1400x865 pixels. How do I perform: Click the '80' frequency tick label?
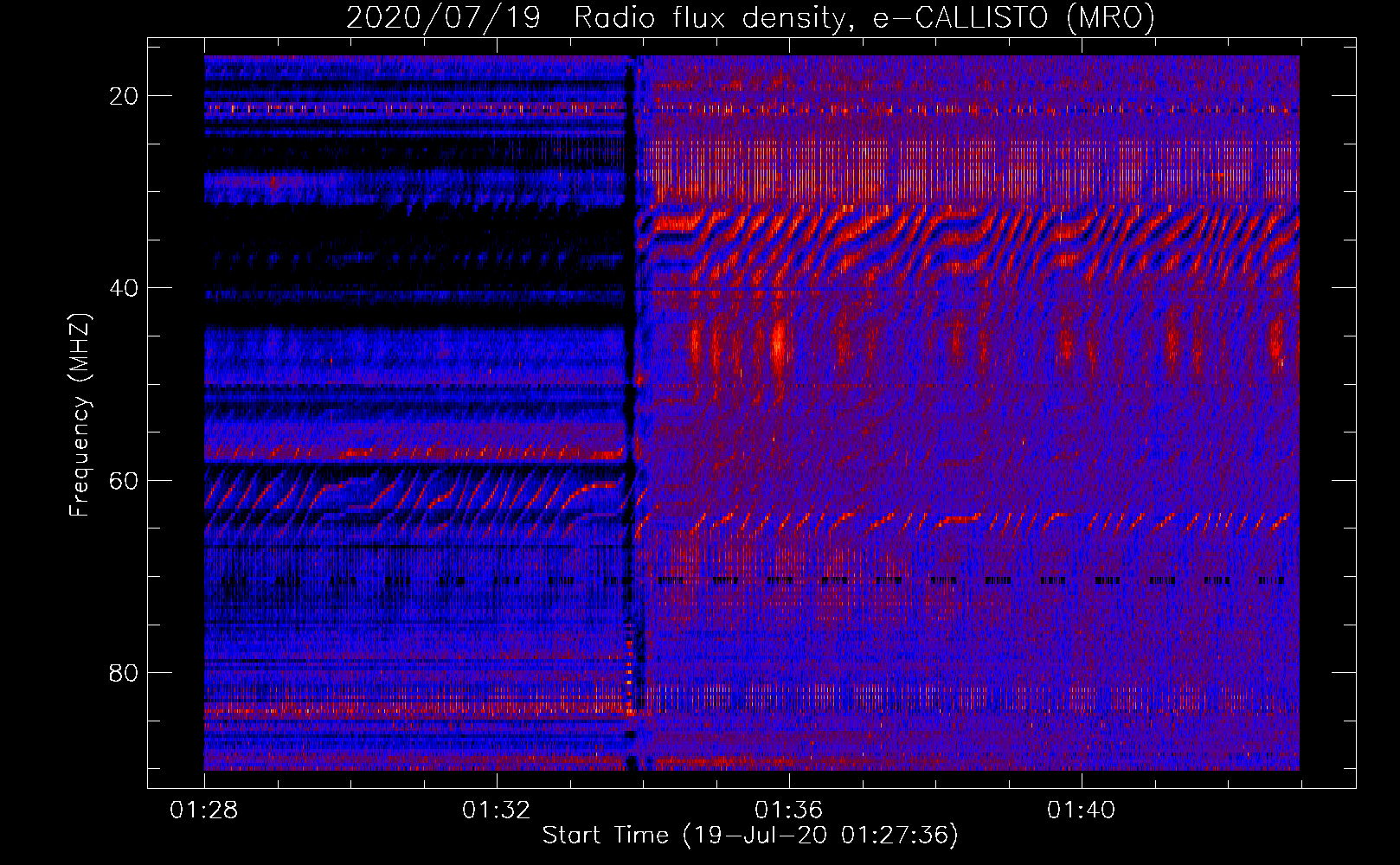coord(125,672)
